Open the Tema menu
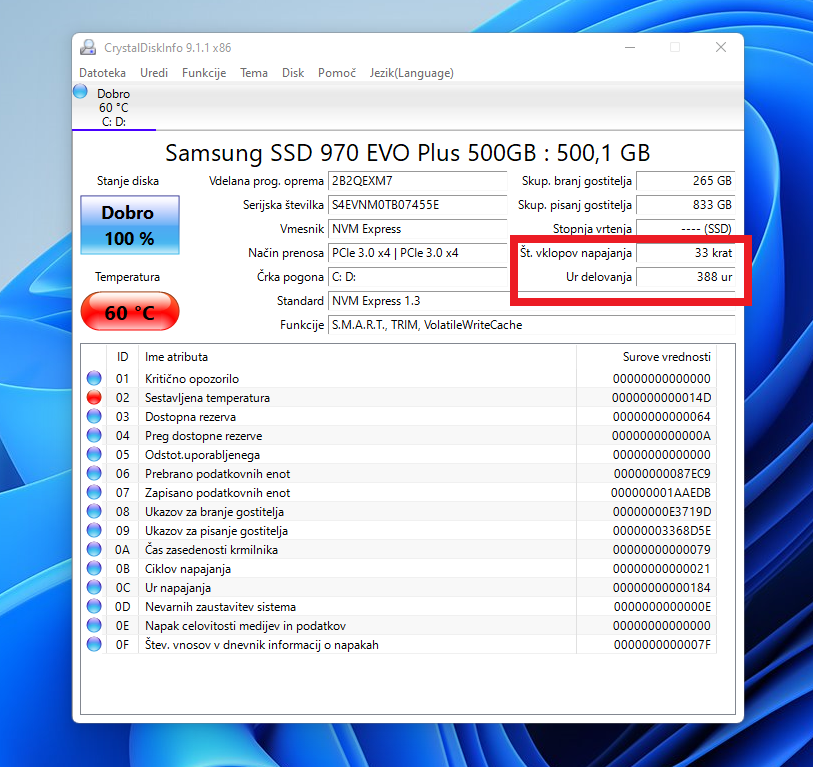This screenshot has height=767, width=813. click(x=254, y=73)
